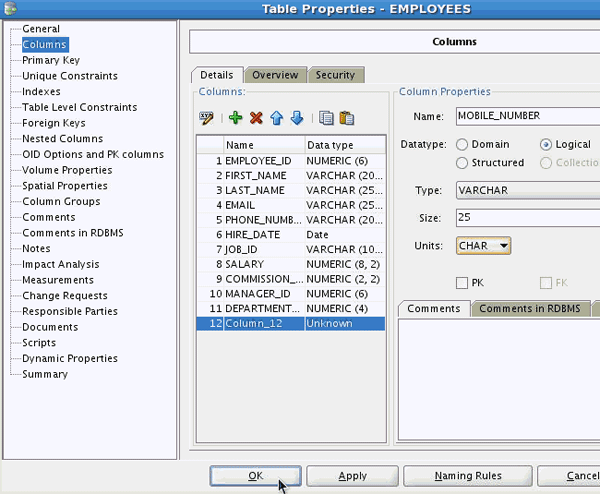The image size is (600, 494).
Task: Select the SALARY column row
Action: pyautogui.click(x=291, y=264)
